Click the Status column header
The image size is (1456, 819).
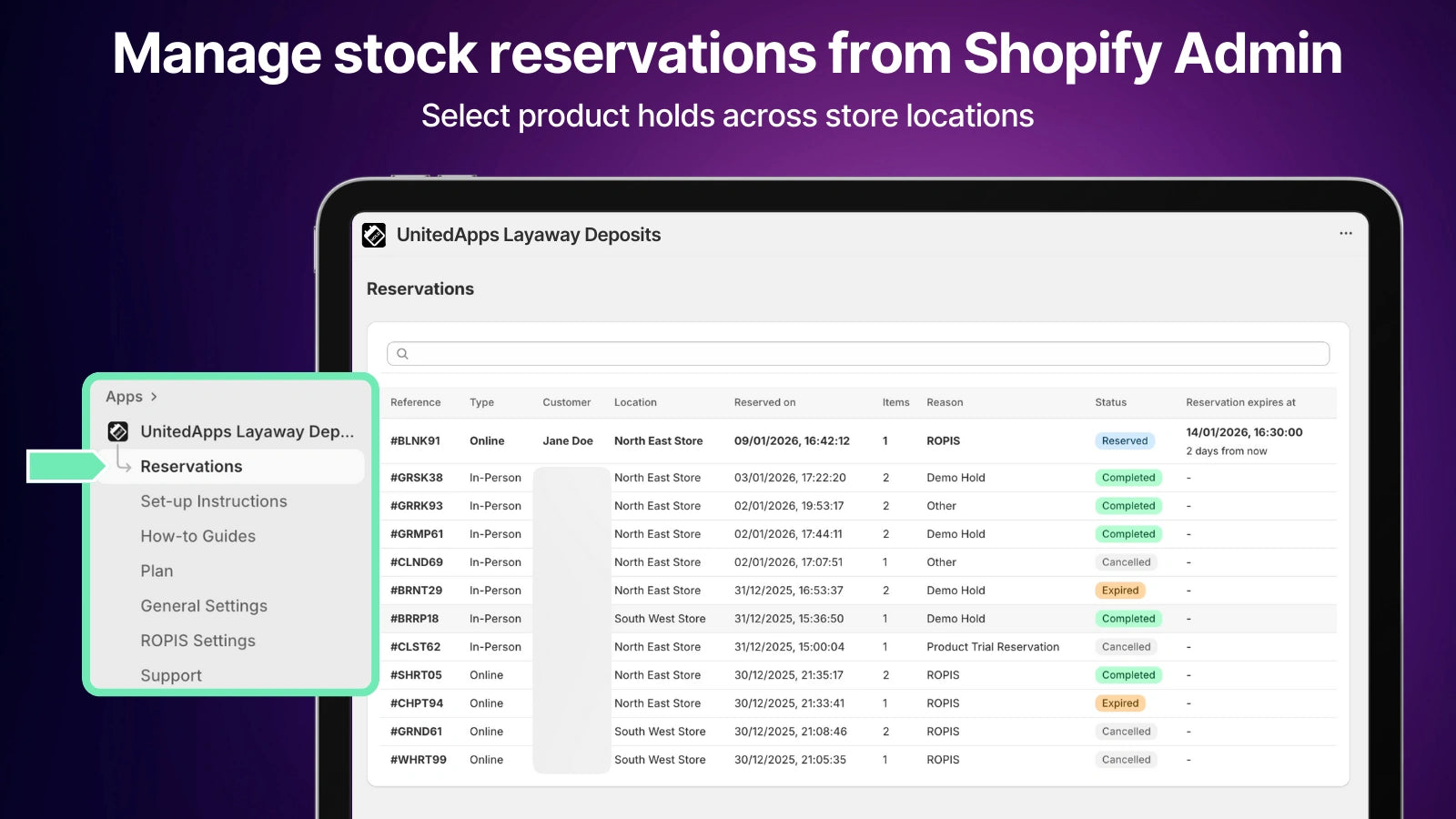tap(1110, 402)
